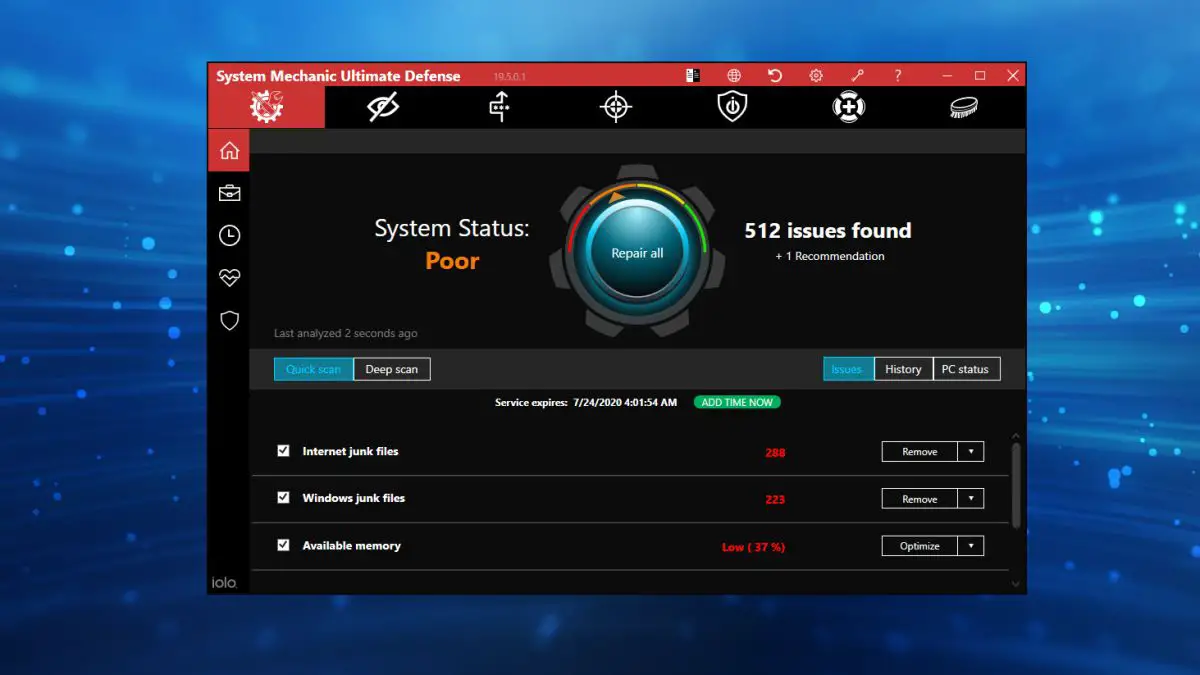Expand dropdown arrow beside Optimize
1200x675 pixels.
pyautogui.click(x=971, y=546)
